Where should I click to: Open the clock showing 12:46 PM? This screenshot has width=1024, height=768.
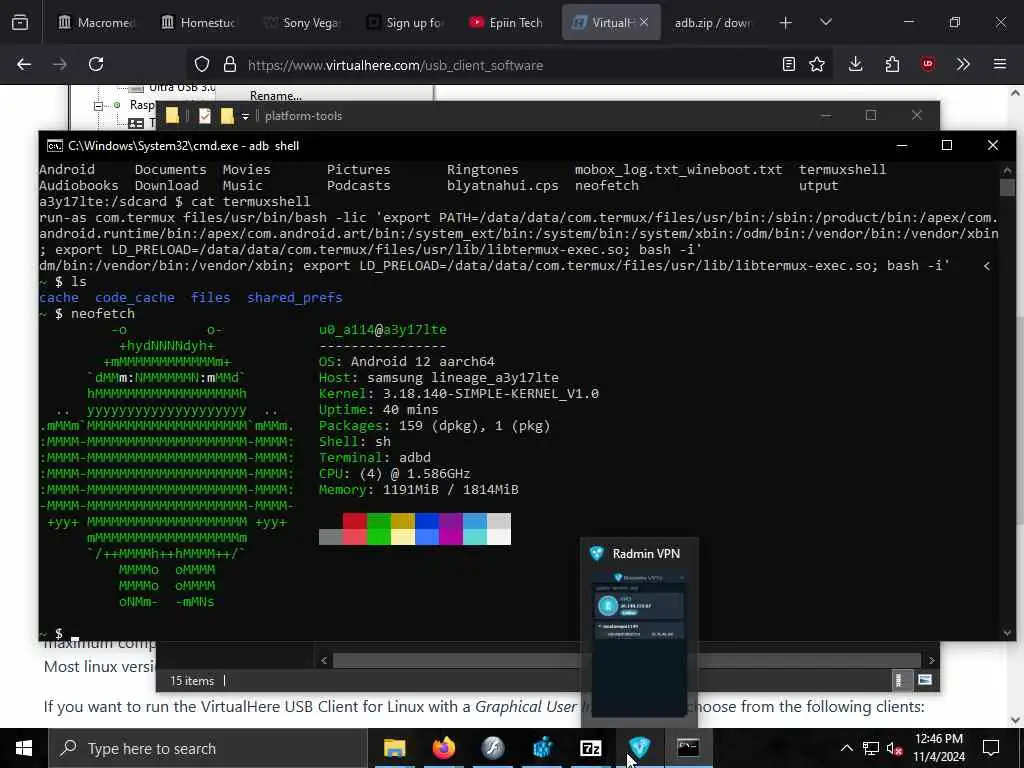(x=939, y=748)
